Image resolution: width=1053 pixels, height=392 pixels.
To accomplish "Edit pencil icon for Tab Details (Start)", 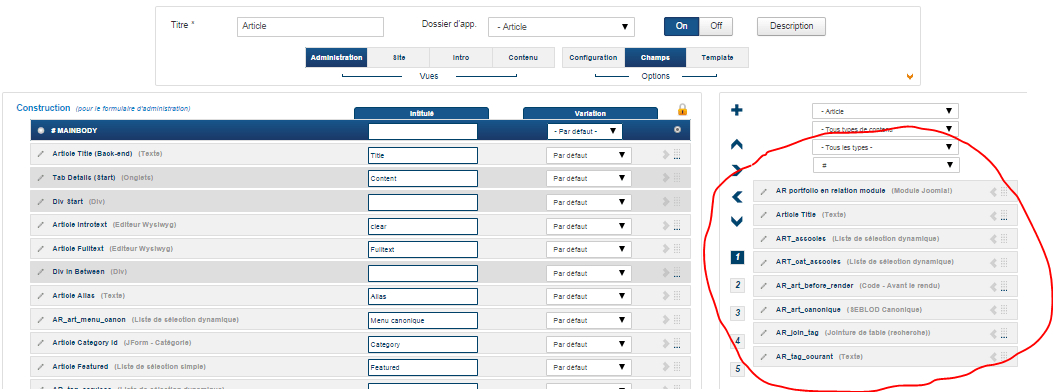I will click(41, 178).
